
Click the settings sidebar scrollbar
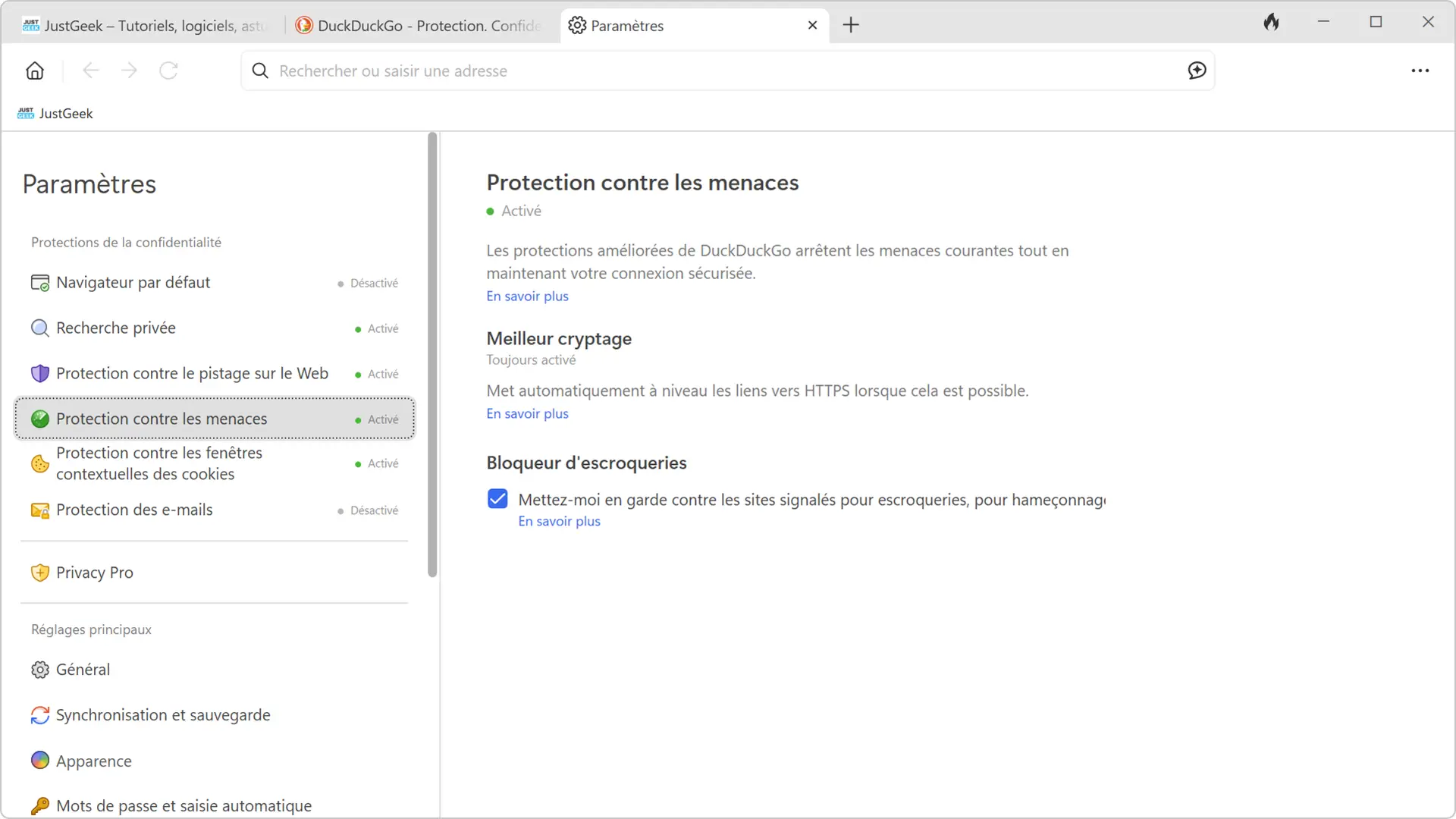point(432,355)
